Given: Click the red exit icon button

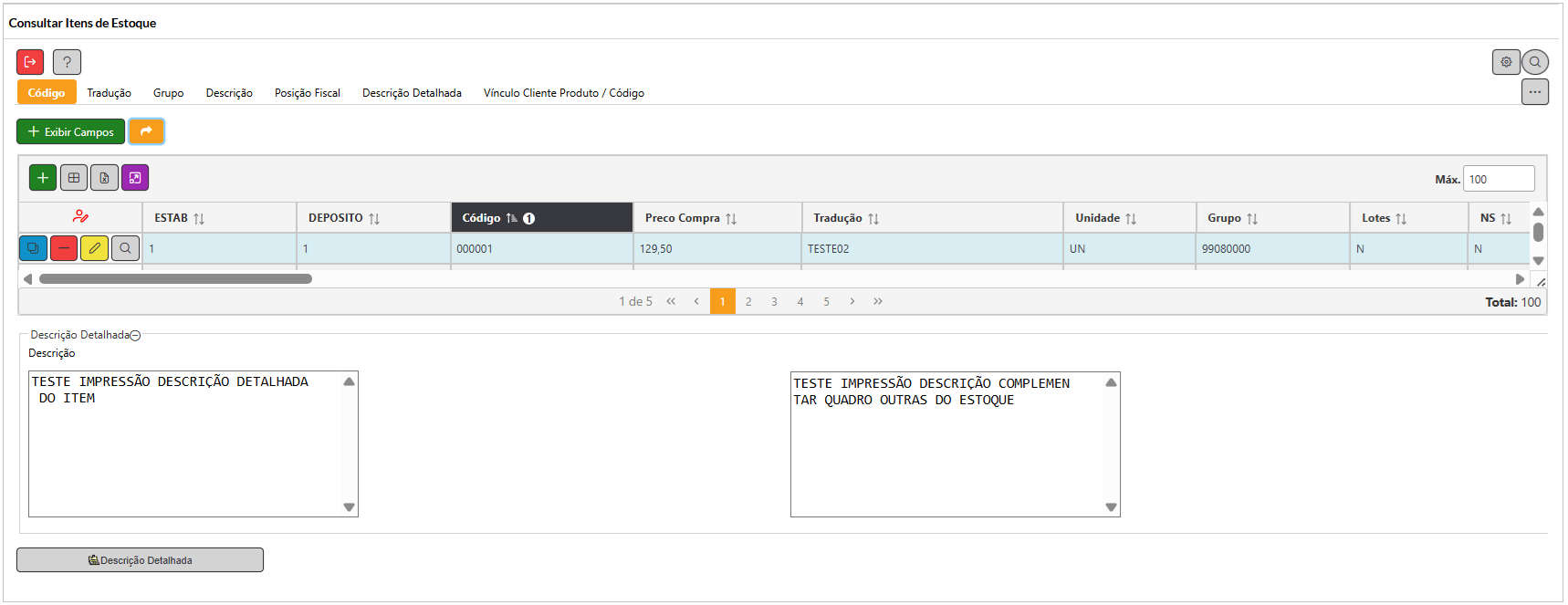Looking at the screenshot, I should coord(30,62).
